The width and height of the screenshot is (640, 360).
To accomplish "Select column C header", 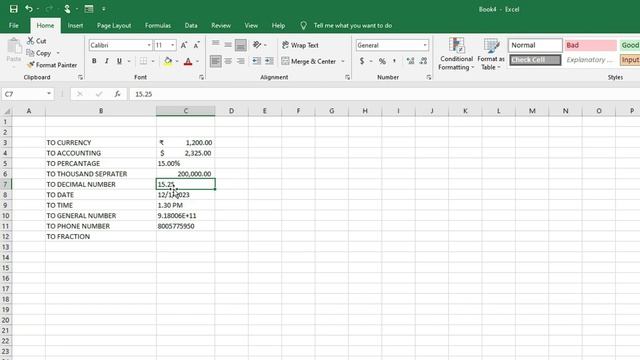I will coord(186,111).
